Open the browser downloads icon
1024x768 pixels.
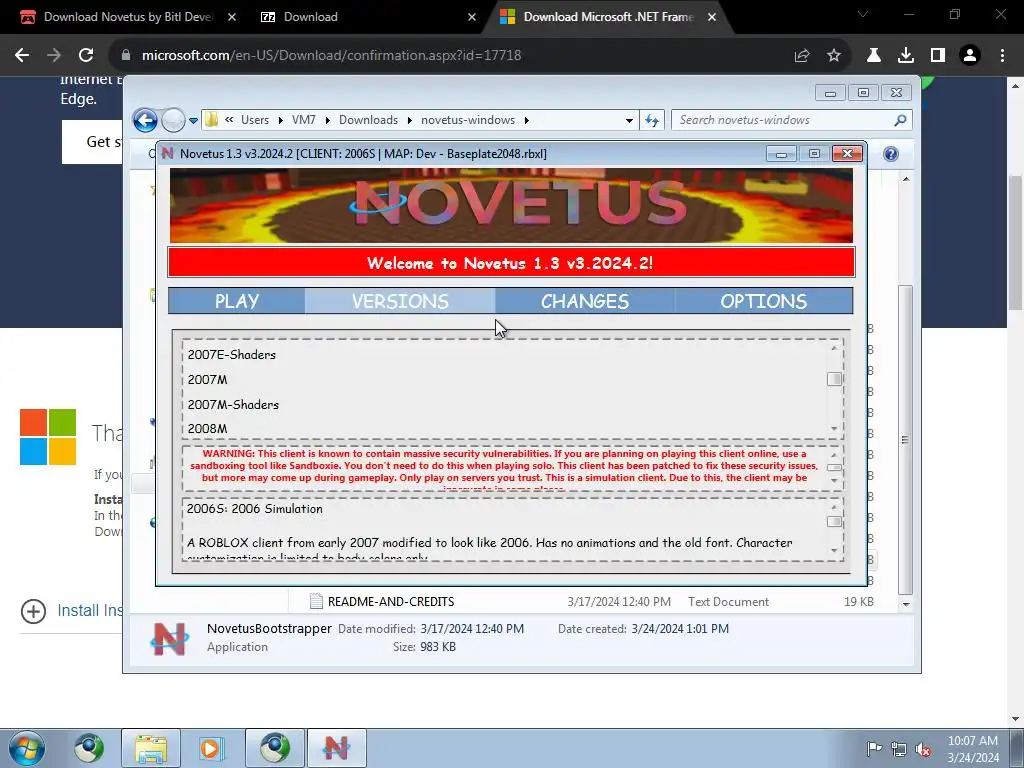[906, 56]
